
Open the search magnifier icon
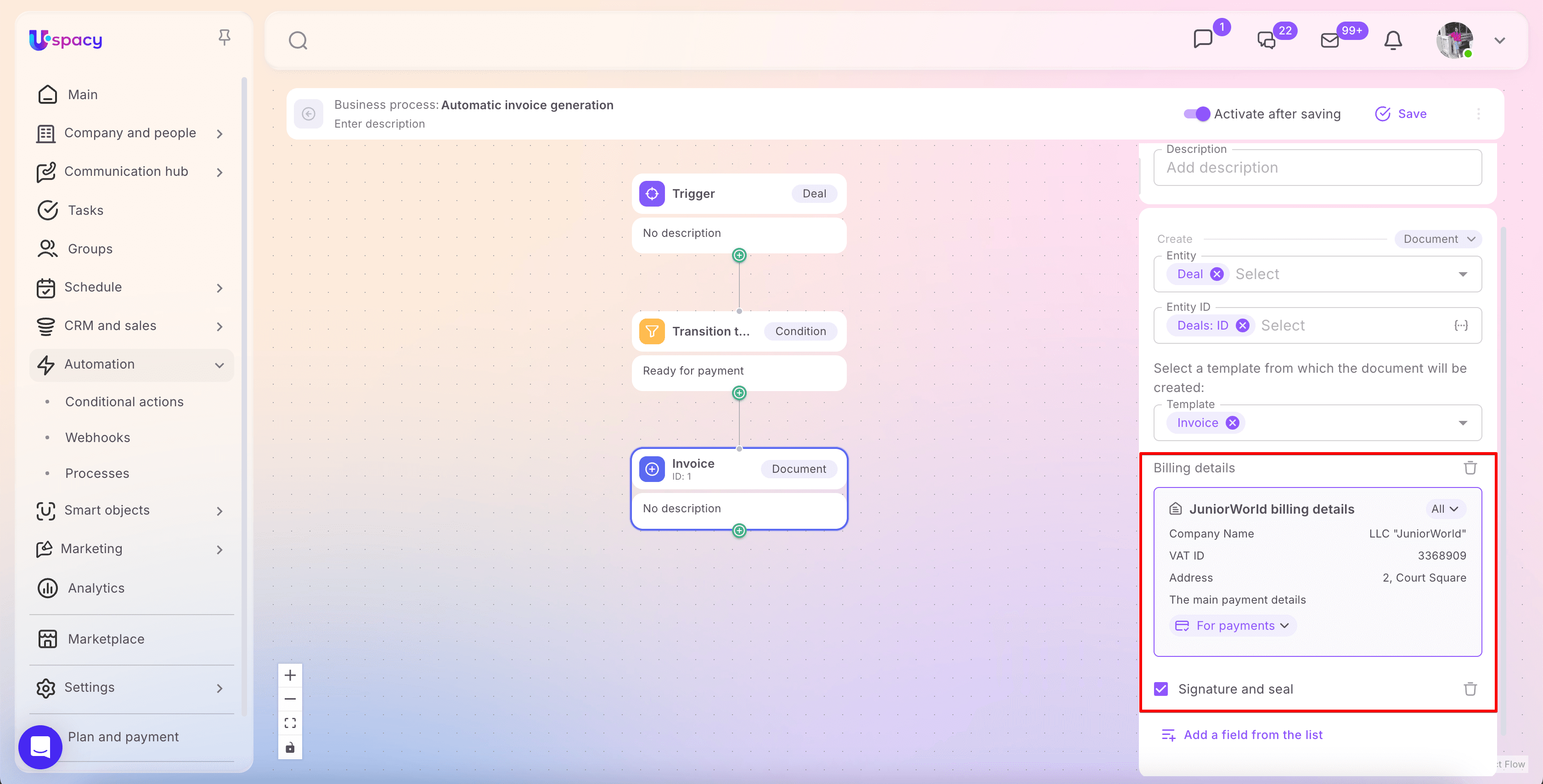click(x=298, y=41)
